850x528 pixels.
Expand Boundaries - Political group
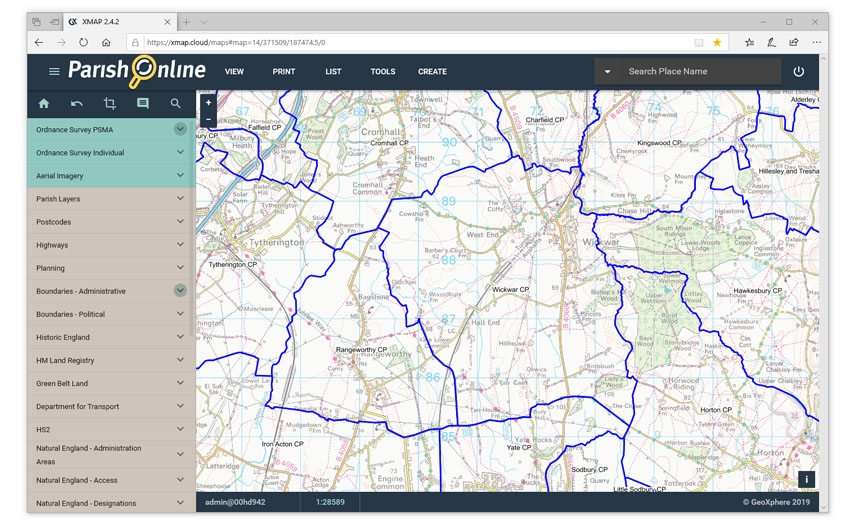[x=180, y=313]
